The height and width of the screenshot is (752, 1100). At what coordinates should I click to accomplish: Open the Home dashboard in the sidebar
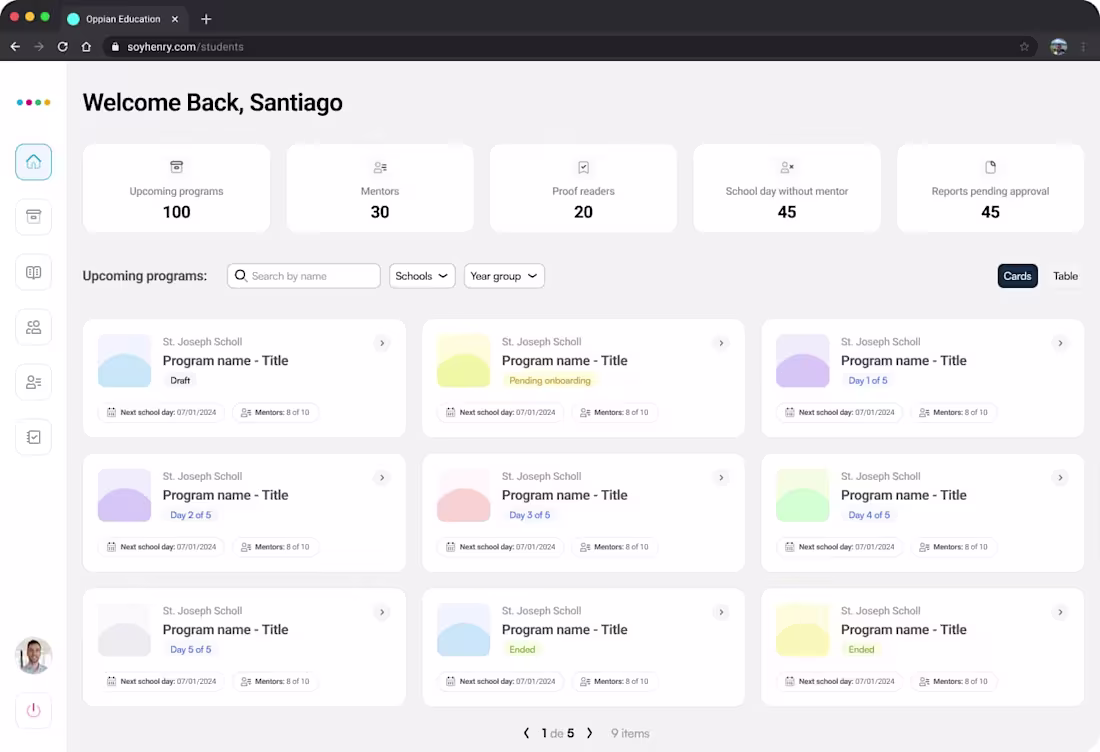tap(33, 162)
